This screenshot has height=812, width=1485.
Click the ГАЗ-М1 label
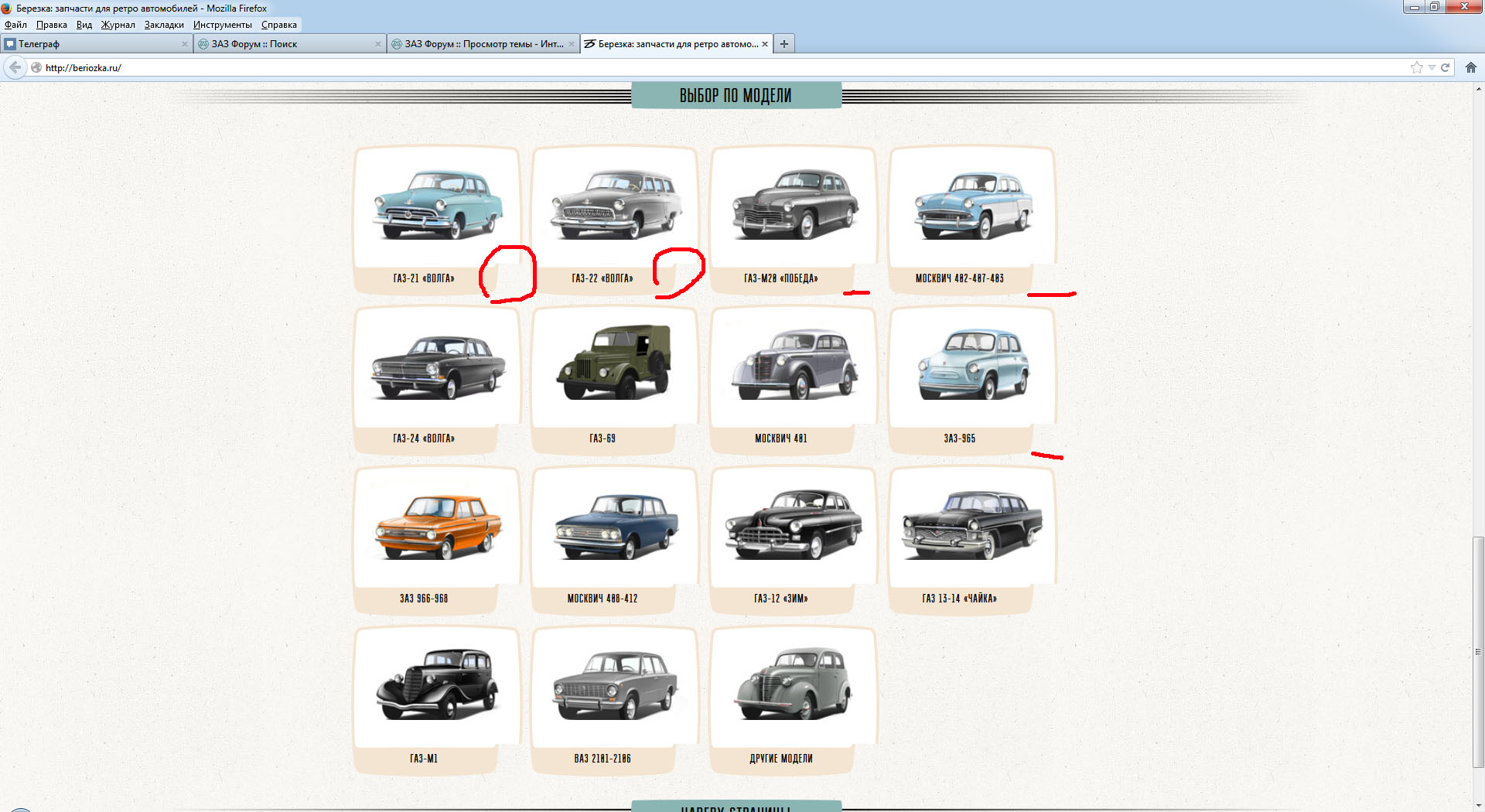click(x=424, y=759)
